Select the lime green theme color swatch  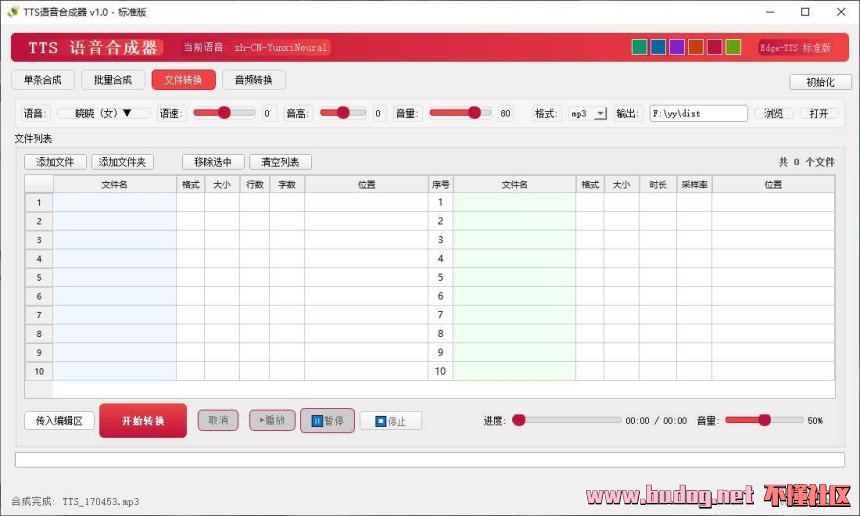pyautogui.click(x=733, y=47)
